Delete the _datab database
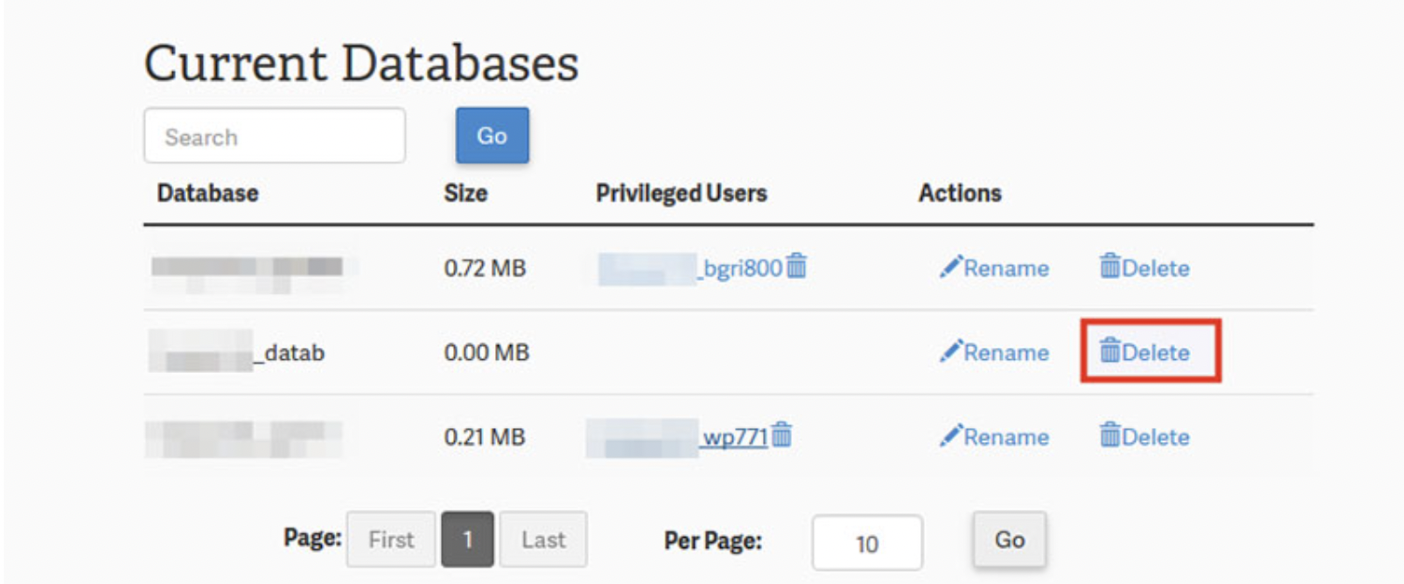1404x584 pixels. 1144,352
